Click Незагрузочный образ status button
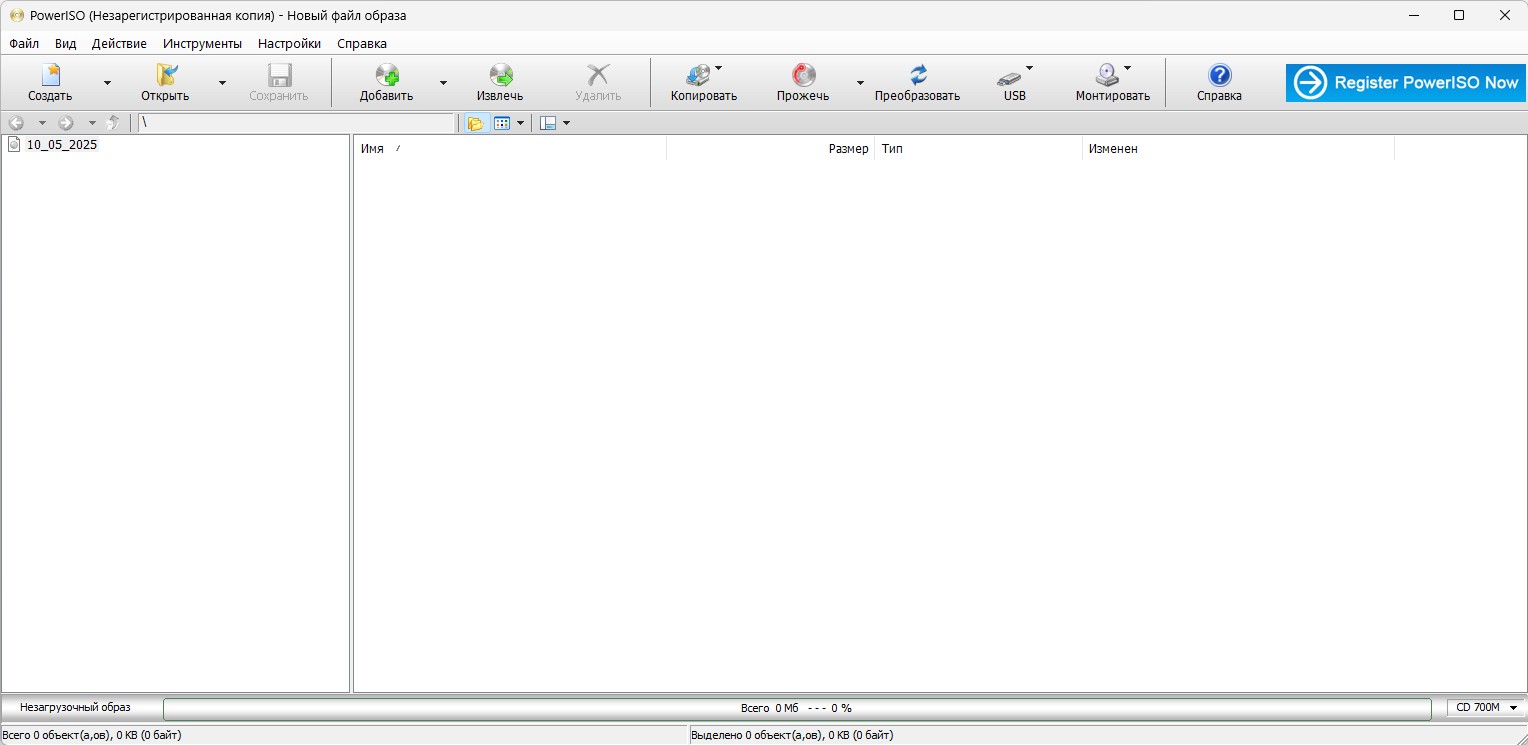Viewport: 1528px width, 745px height. click(x=75, y=708)
